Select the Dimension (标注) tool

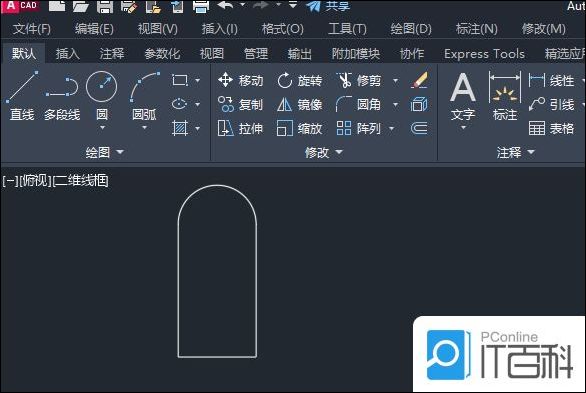coord(505,96)
